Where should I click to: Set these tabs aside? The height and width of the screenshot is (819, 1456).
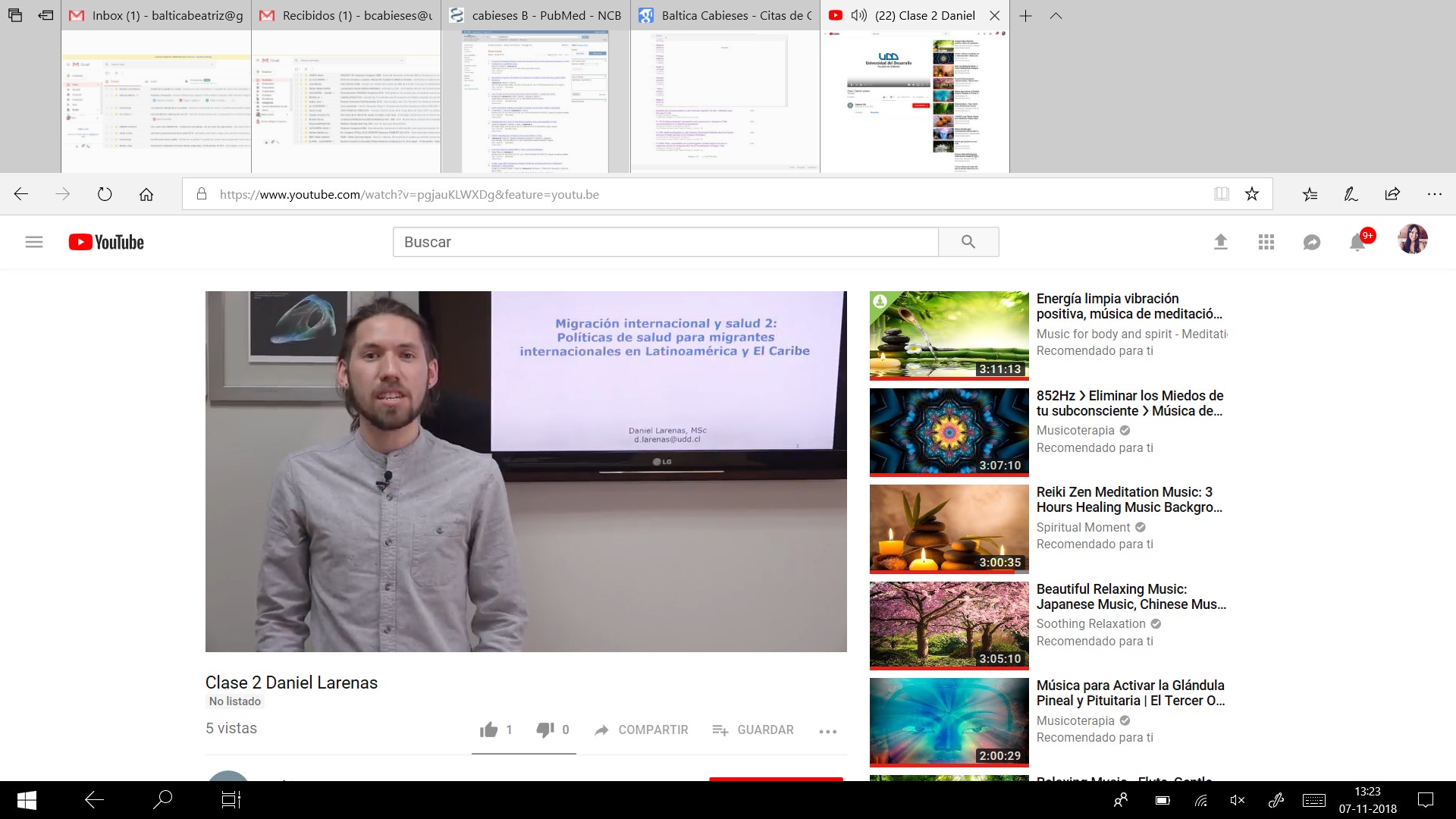(45, 15)
